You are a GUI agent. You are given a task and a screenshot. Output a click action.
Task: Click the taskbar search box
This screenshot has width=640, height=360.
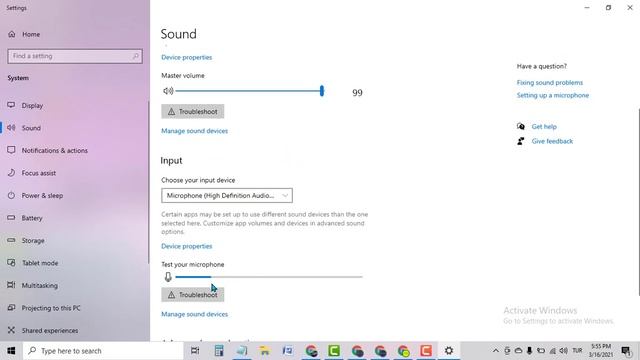point(103,351)
